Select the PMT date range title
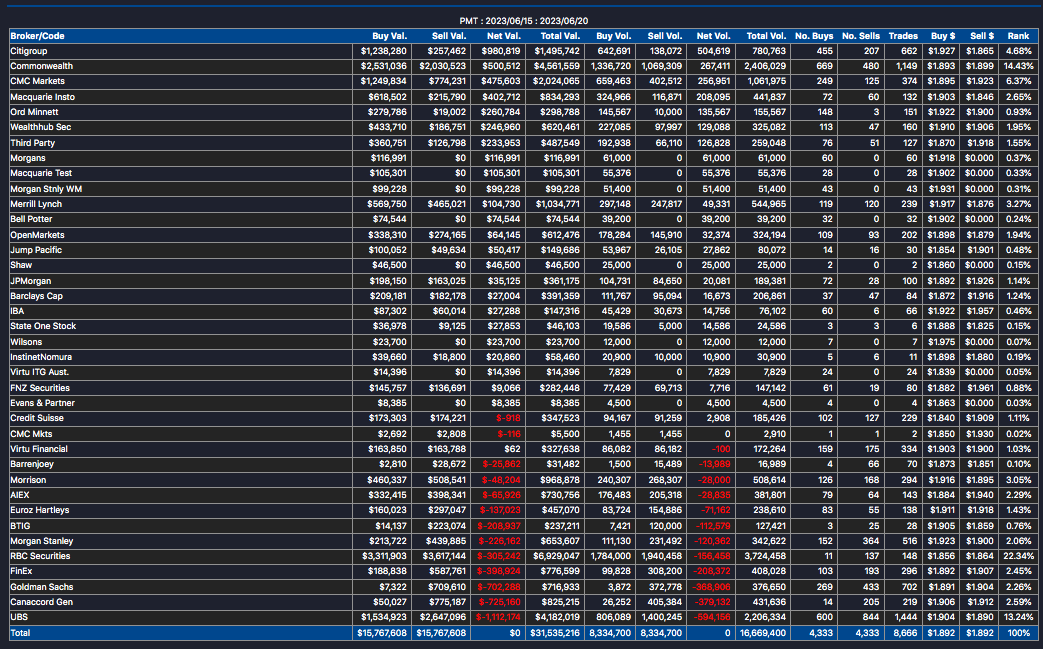The height and width of the screenshot is (649, 1043). 523,21
